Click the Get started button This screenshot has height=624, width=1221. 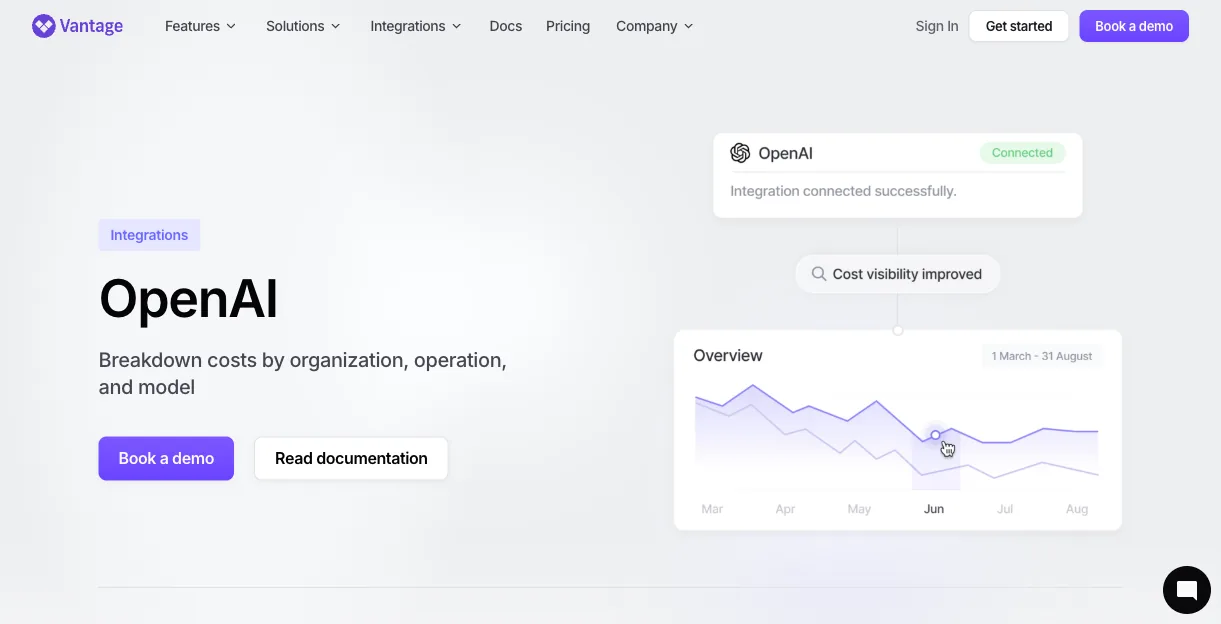tap(1019, 26)
